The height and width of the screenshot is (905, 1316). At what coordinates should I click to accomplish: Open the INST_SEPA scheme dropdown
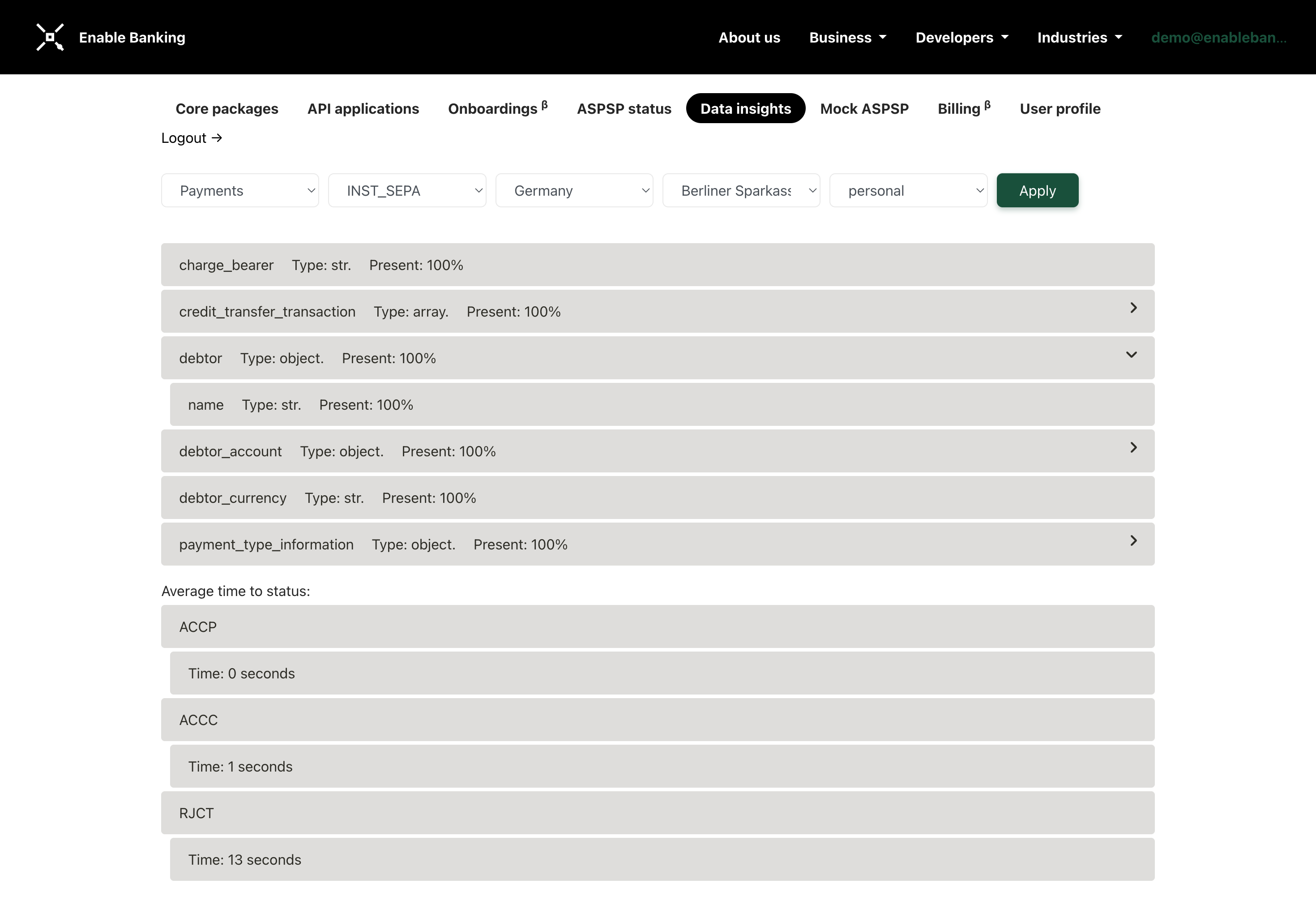tap(407, 190)
